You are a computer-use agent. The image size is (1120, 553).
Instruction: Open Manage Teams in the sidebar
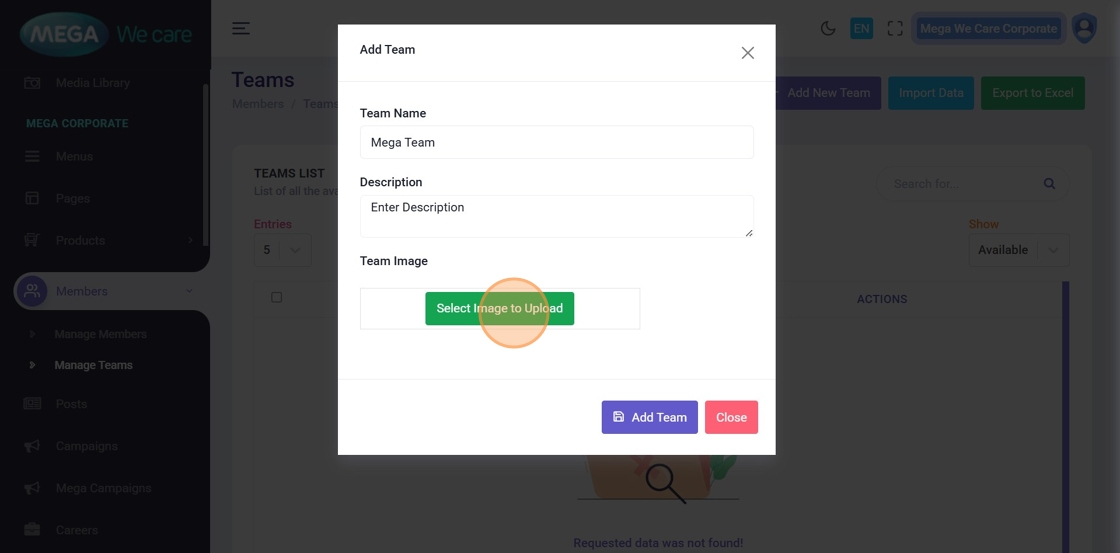pos(93,365)
